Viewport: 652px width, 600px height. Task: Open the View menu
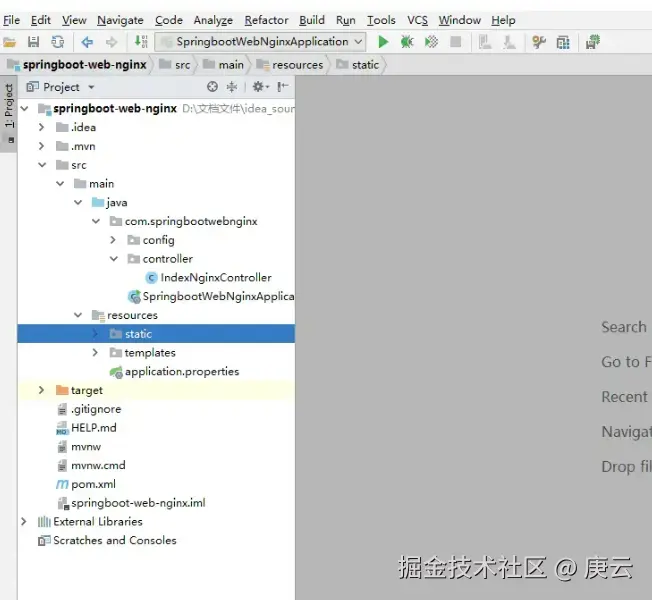74,20
